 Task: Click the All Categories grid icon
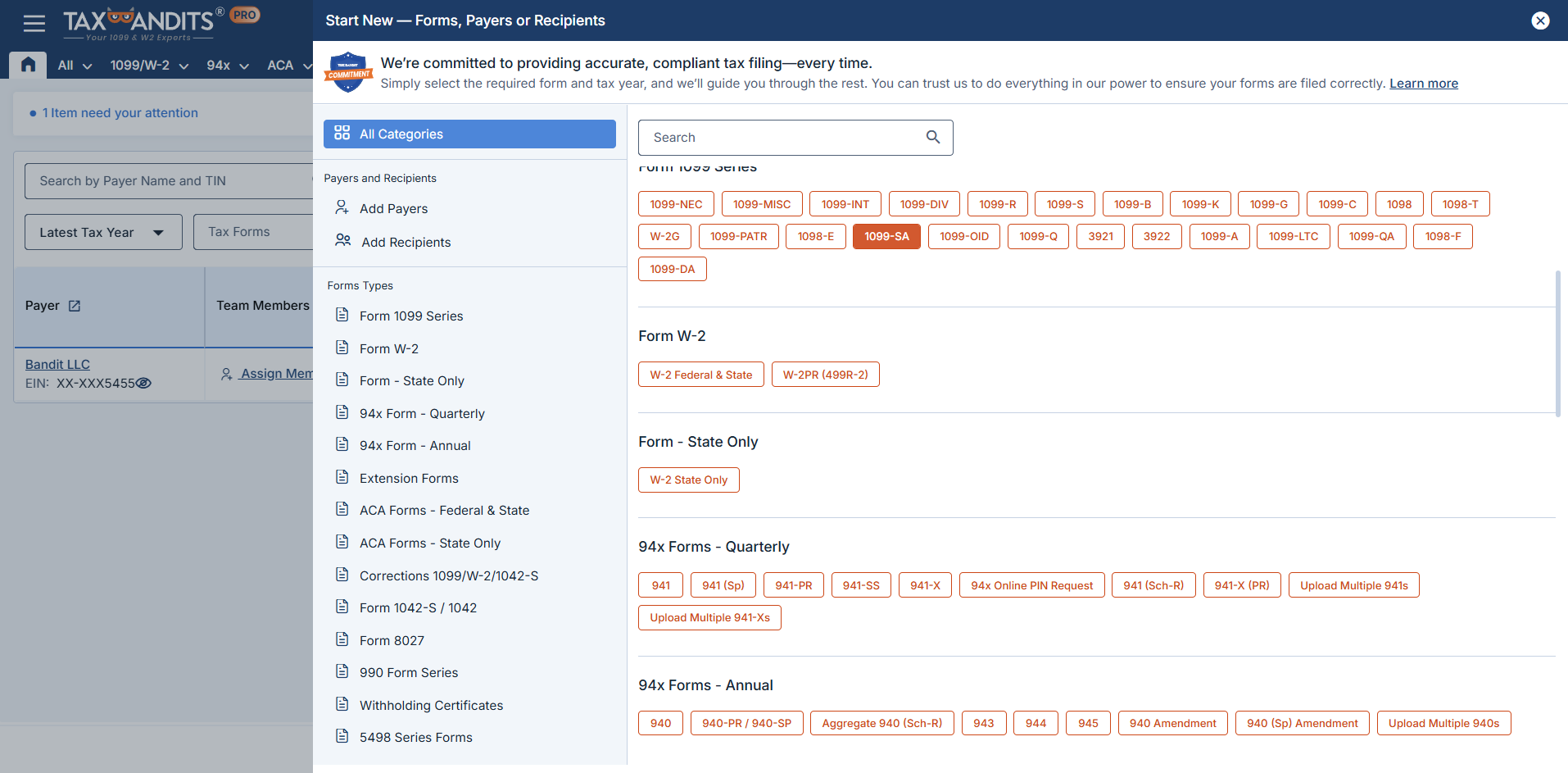[342, 134]
